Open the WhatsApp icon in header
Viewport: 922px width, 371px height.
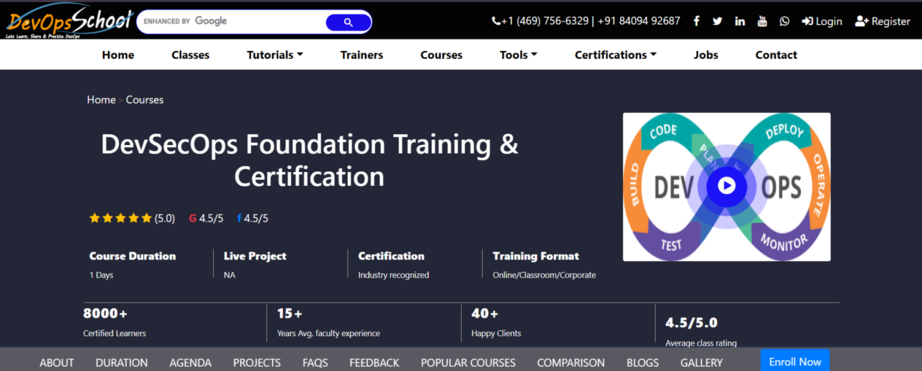[784, 21]
